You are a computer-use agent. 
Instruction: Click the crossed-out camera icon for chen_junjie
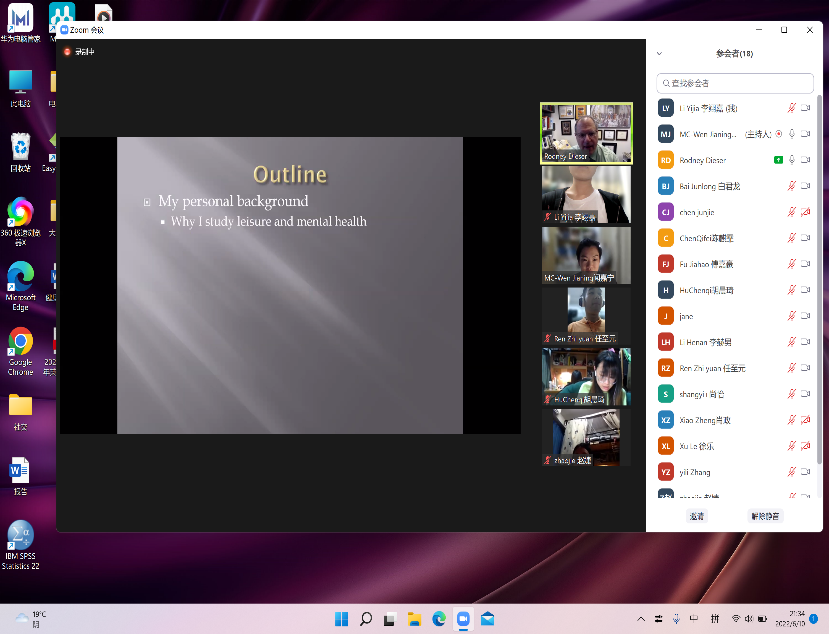[805, 212]
